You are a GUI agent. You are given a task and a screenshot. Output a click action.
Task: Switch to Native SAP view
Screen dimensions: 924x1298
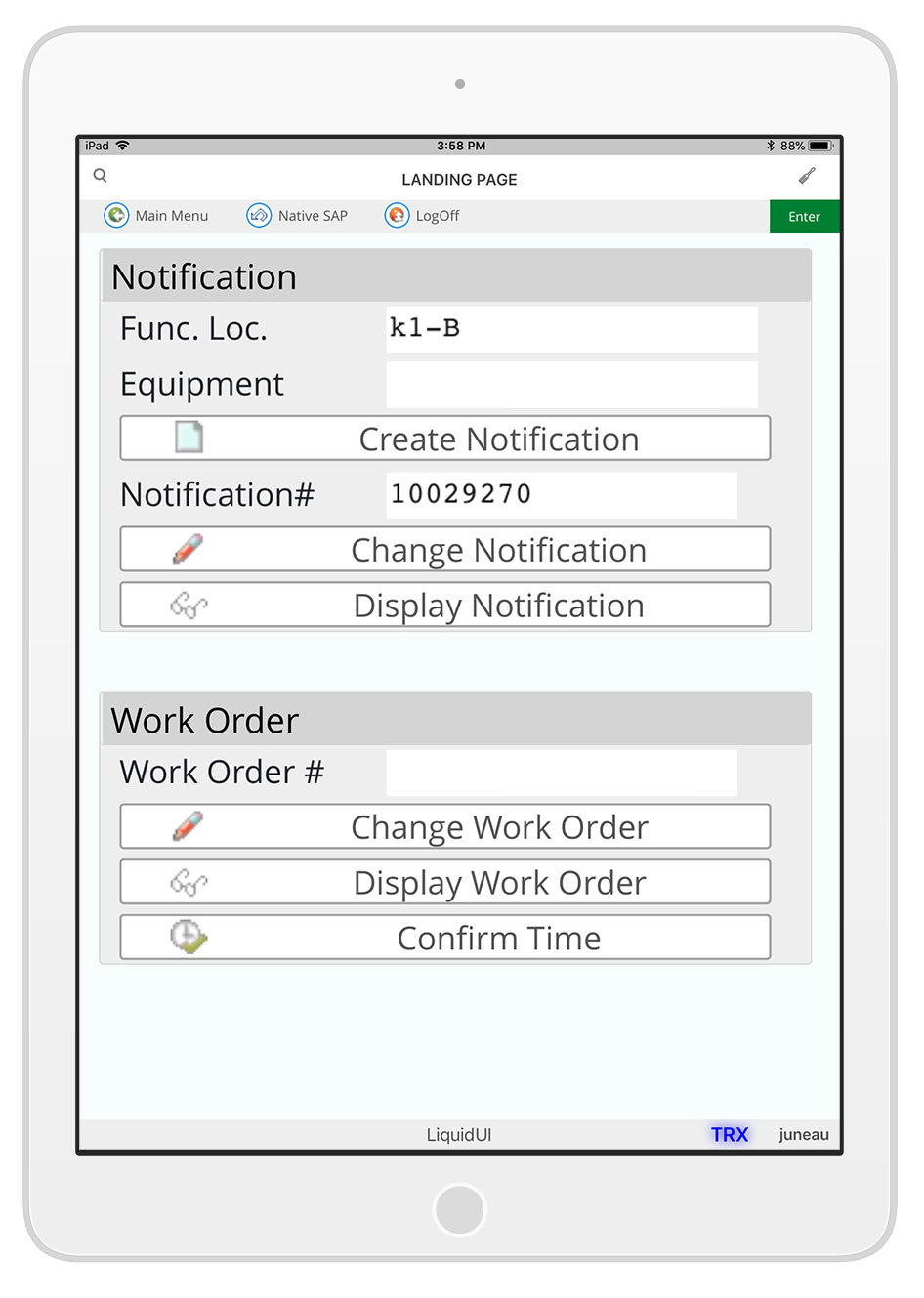click(312, 216)
